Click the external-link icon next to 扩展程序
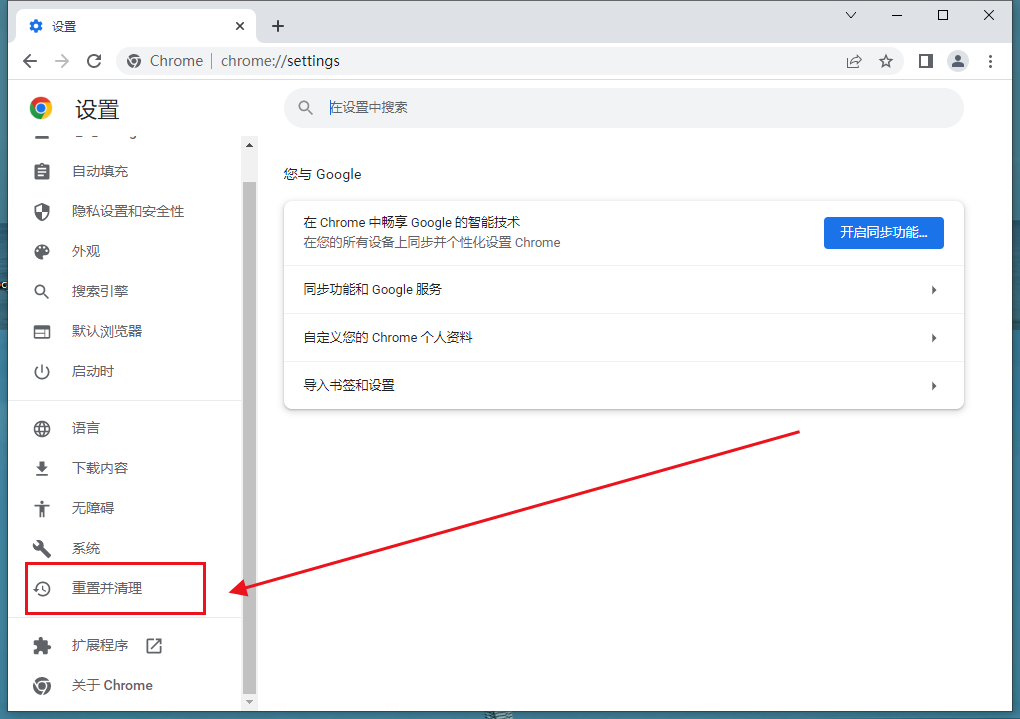 tap(154, 645)
